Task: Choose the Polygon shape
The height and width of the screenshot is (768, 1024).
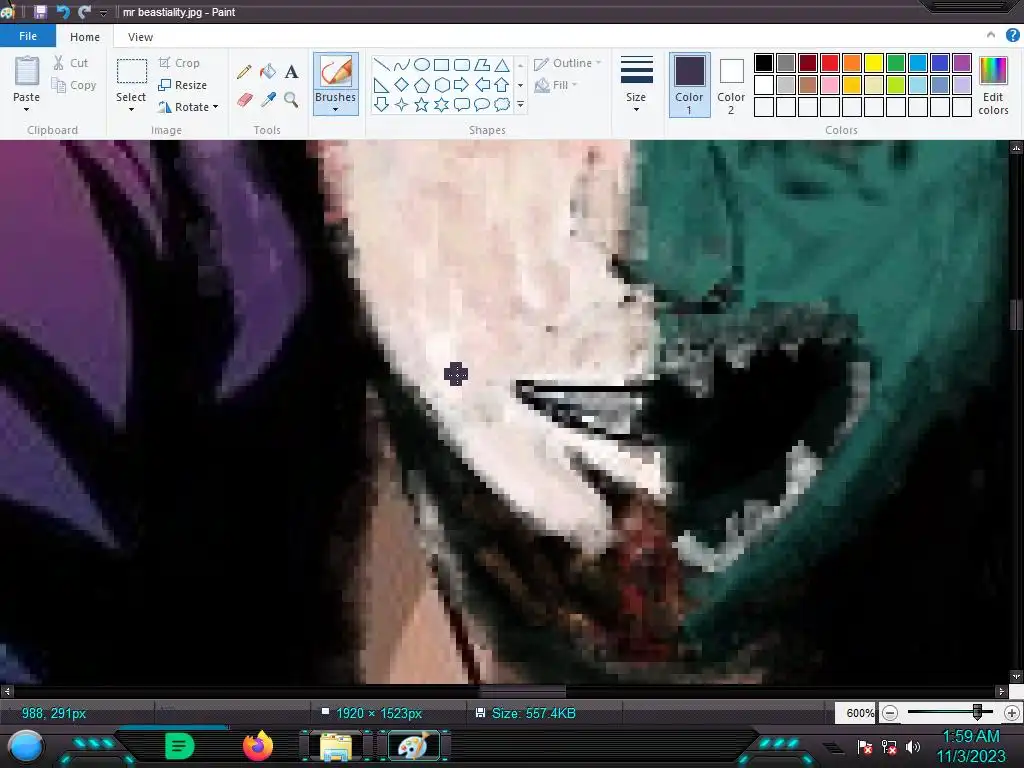Action: pos(482,65)
